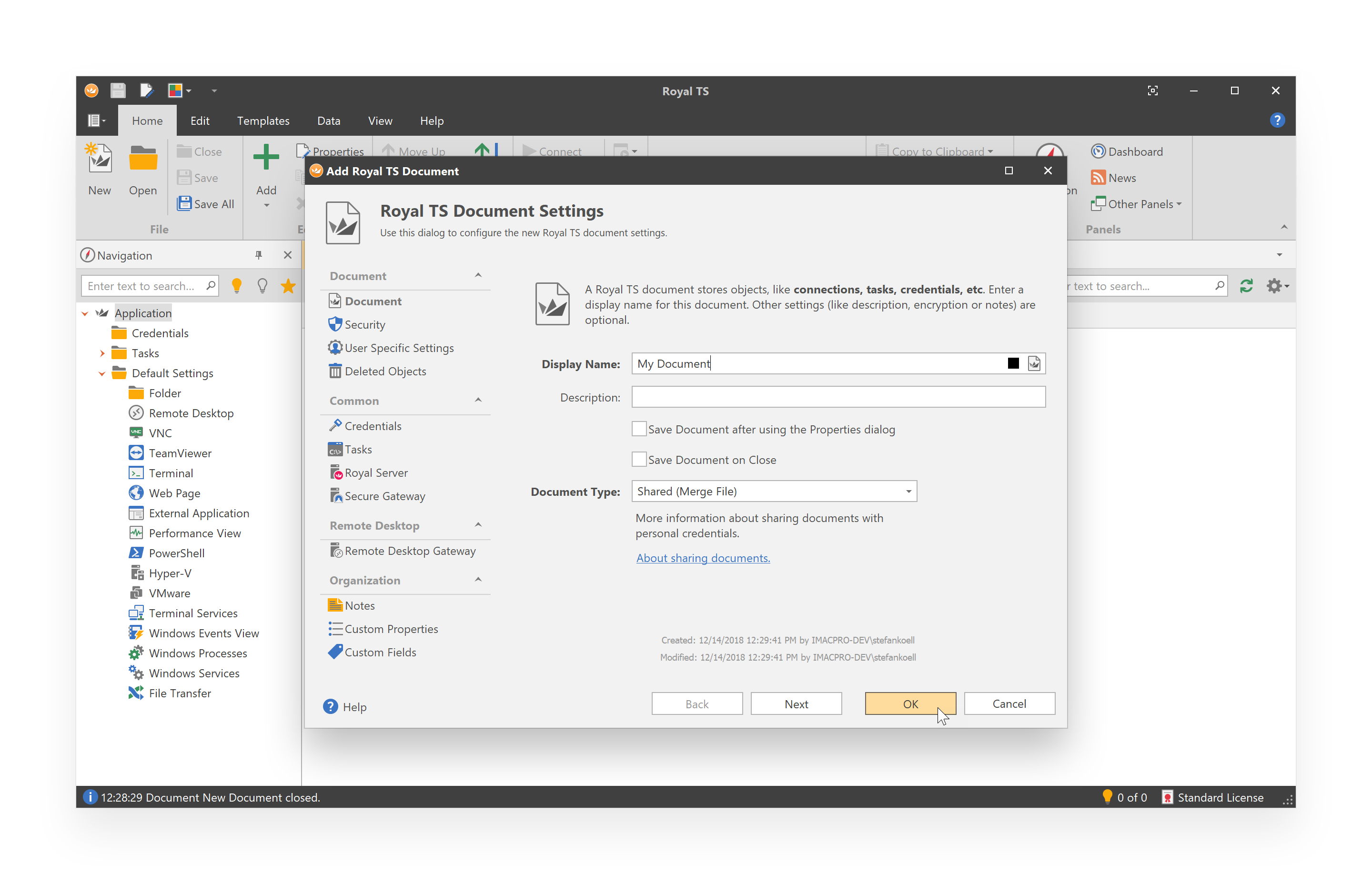Click the yellow light bulb filter icon
Viewport: 1372px width, 884px height.
[x=236, y=285]
